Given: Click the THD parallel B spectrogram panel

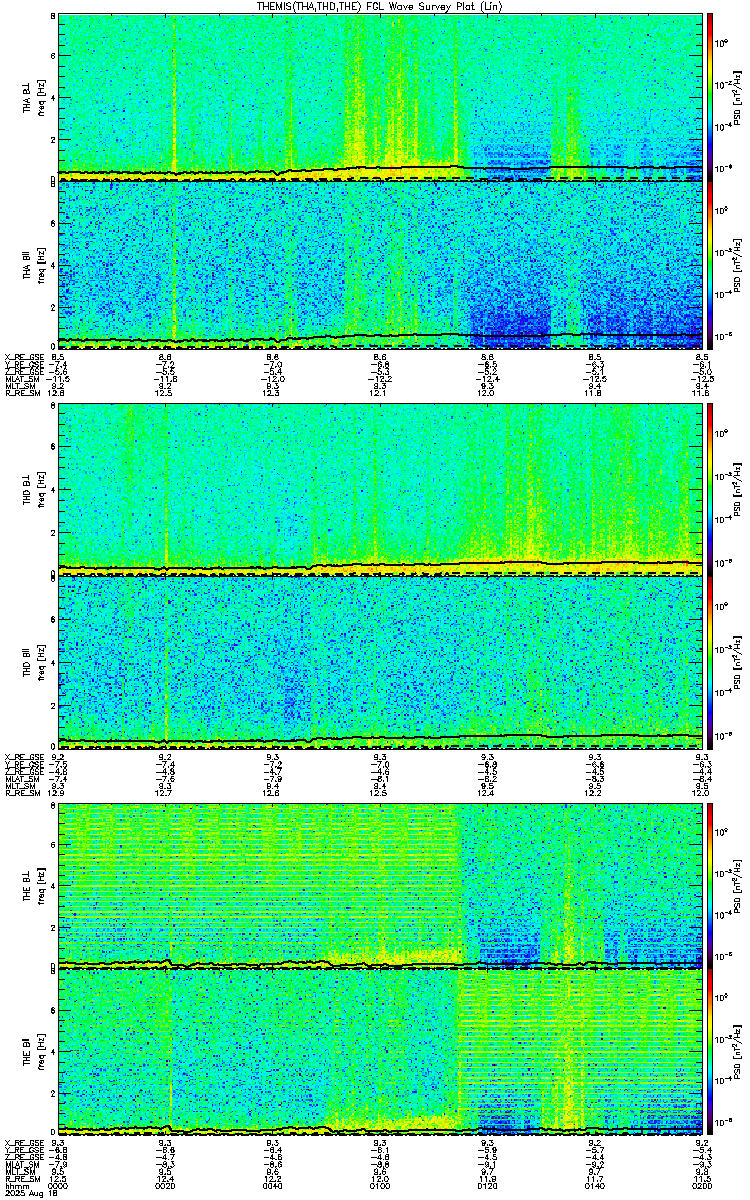Looking at the screenshot, I should (x=380, y=657).
